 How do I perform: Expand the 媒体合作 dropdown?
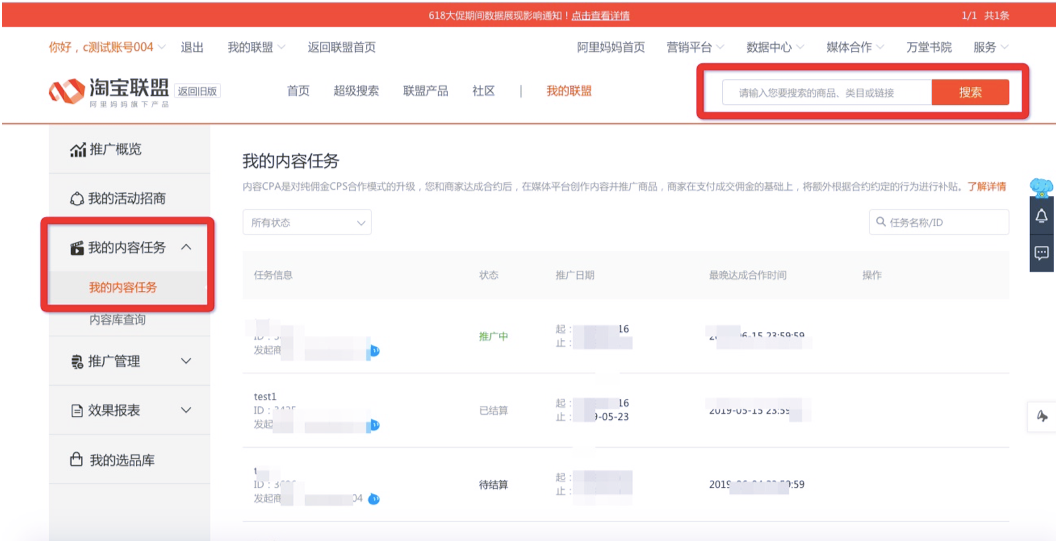pyautogui.click(x=855, y=47)
